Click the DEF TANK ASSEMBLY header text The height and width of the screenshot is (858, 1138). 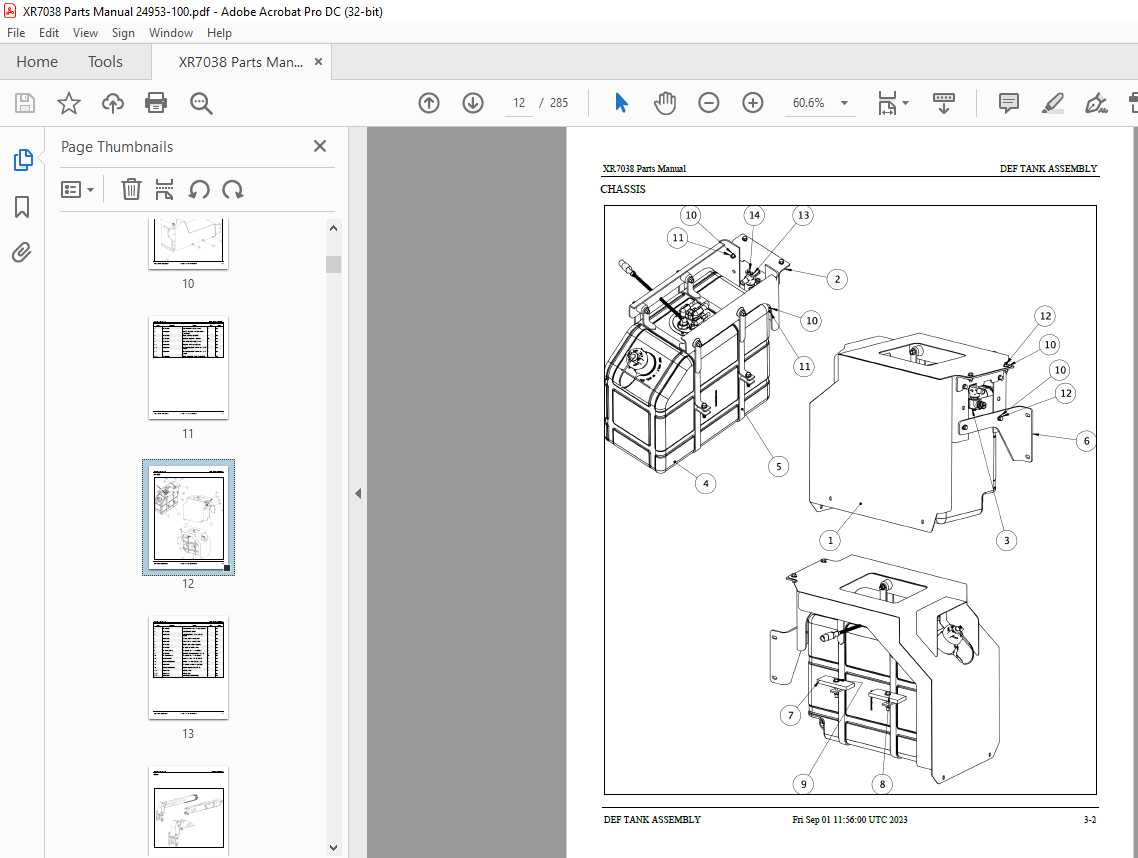1048,168
